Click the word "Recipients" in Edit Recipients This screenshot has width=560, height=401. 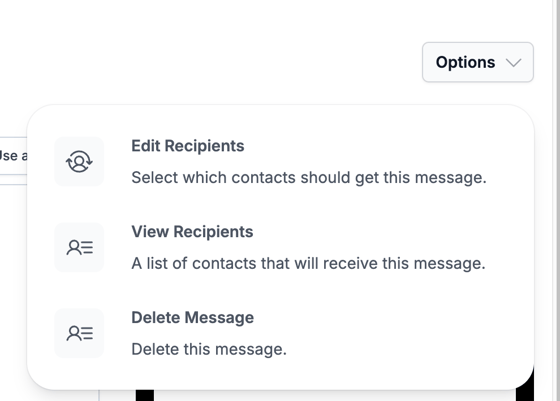coord(204,146)
